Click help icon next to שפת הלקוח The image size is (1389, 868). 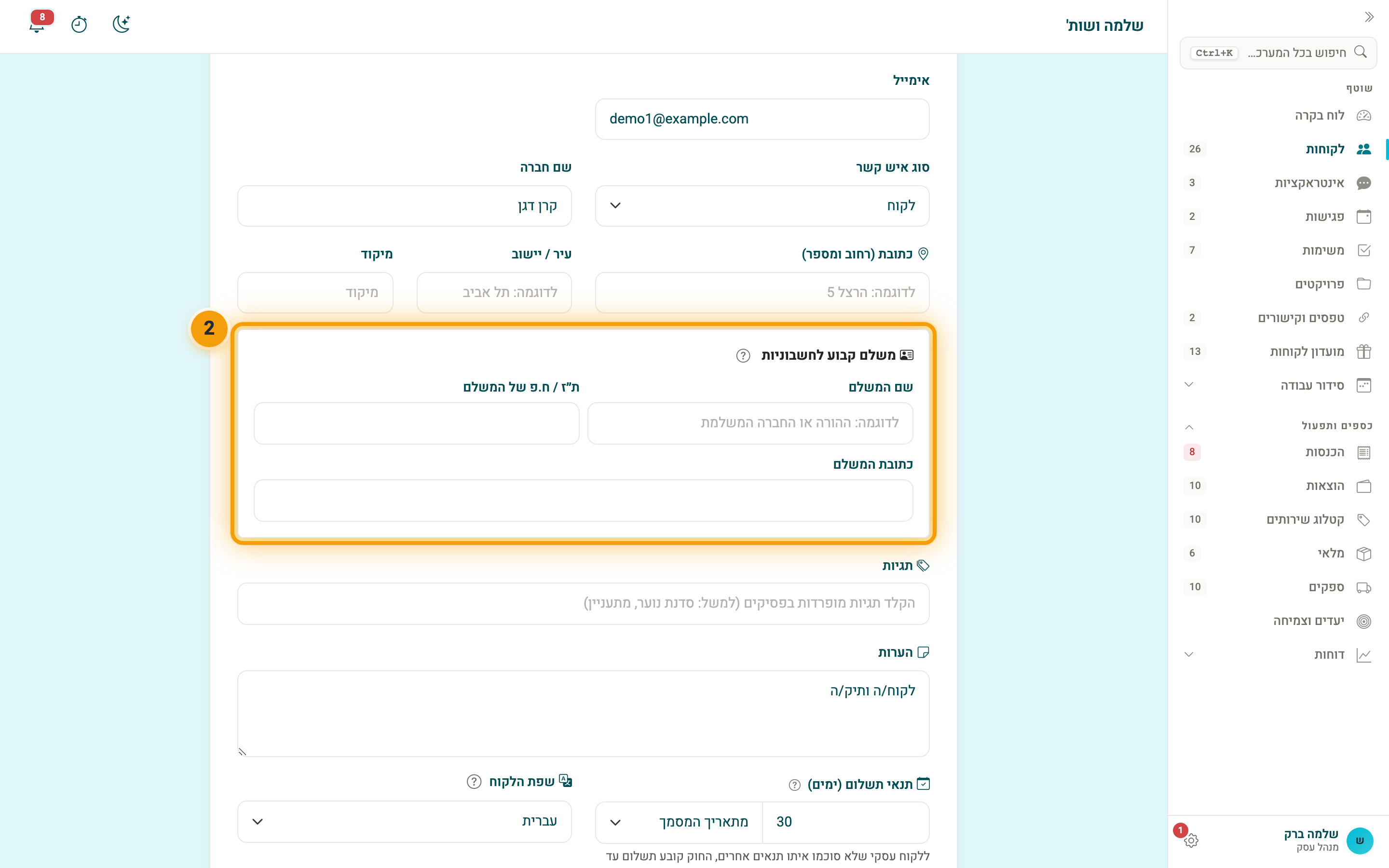(474, 781)
